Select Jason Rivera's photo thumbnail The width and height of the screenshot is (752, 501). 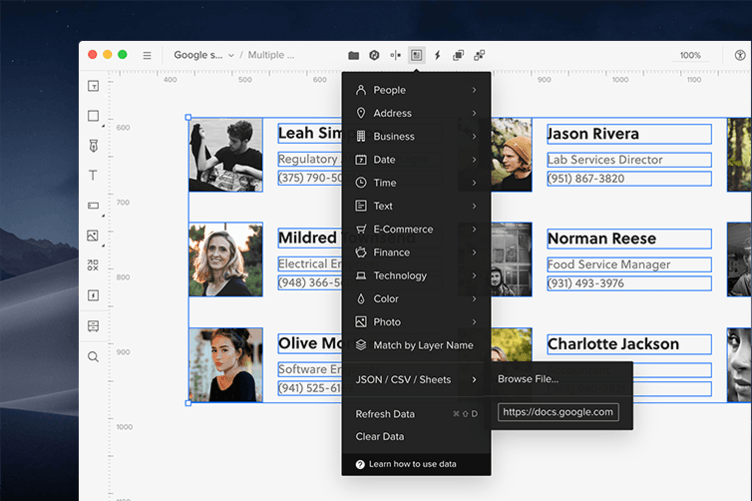pyautogui.click(x=511, y=155)
